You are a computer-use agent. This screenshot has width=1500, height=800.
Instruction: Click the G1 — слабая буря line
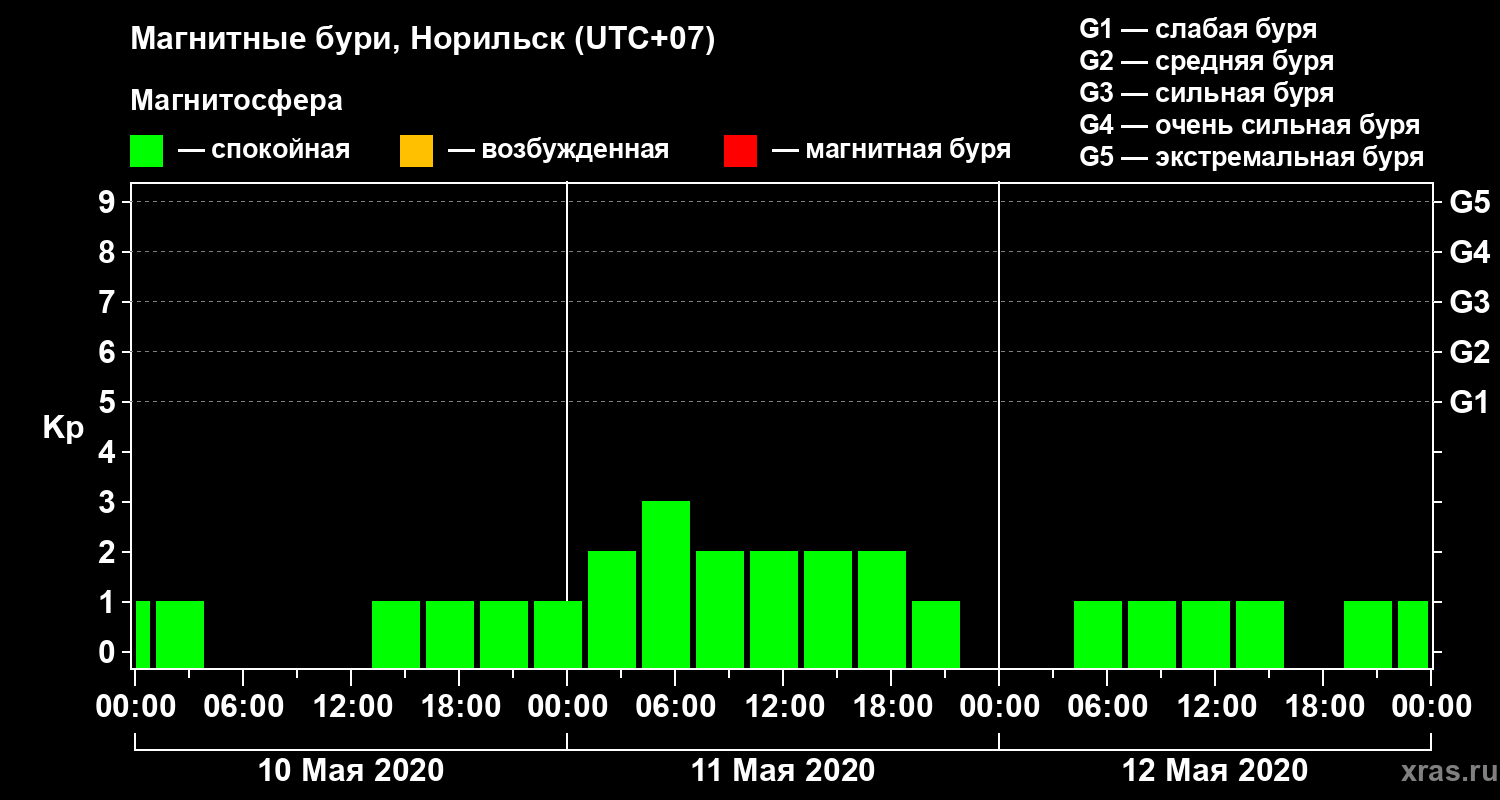point(1198,29)
